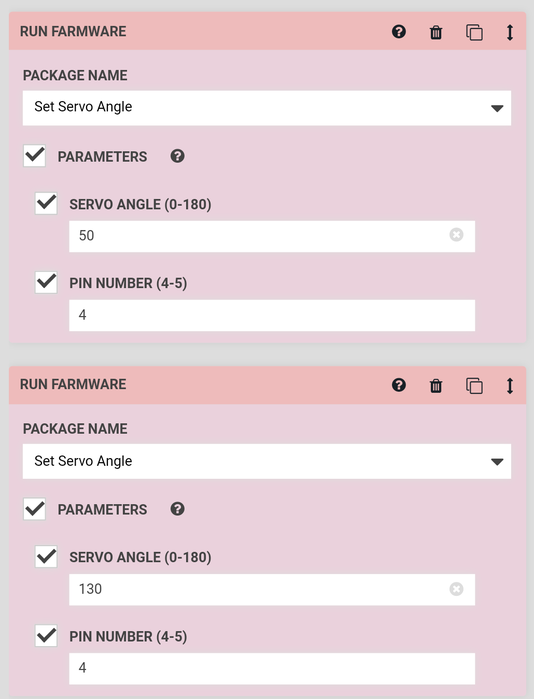Click the first step's pin number field
Image resolution: width=534 pixels, height=699 pixels.
pyautogui.click(x=272, y=315)
